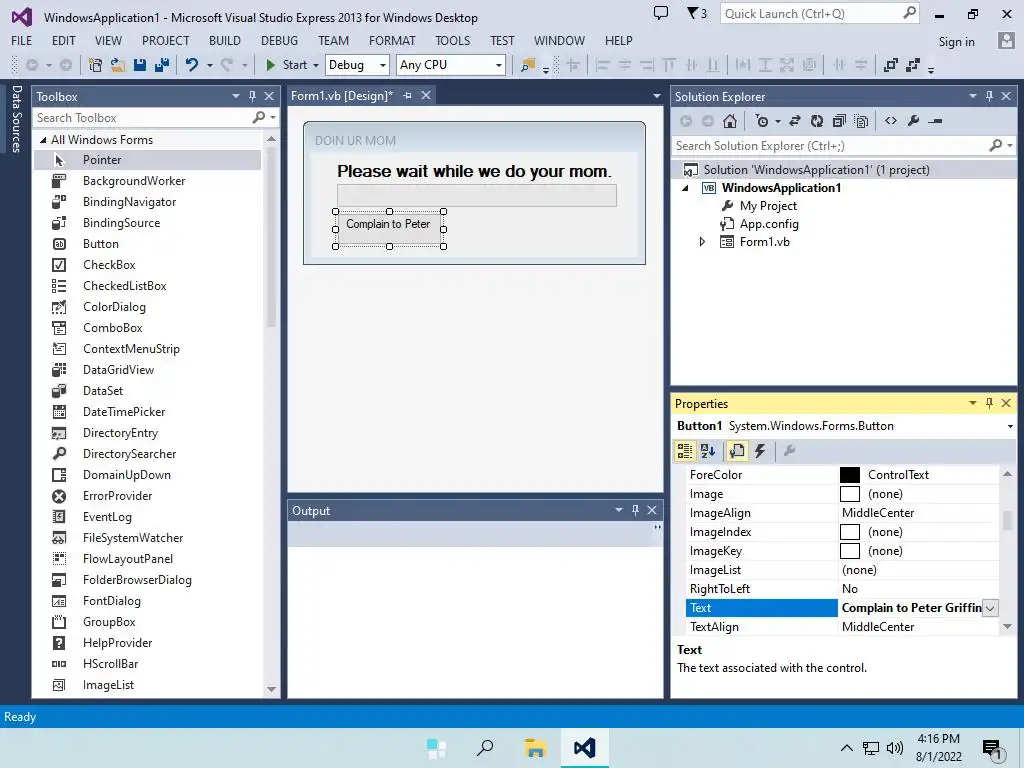
Task: Click the search magnifier in Solution Explorer box
Action: click(995, 146)
